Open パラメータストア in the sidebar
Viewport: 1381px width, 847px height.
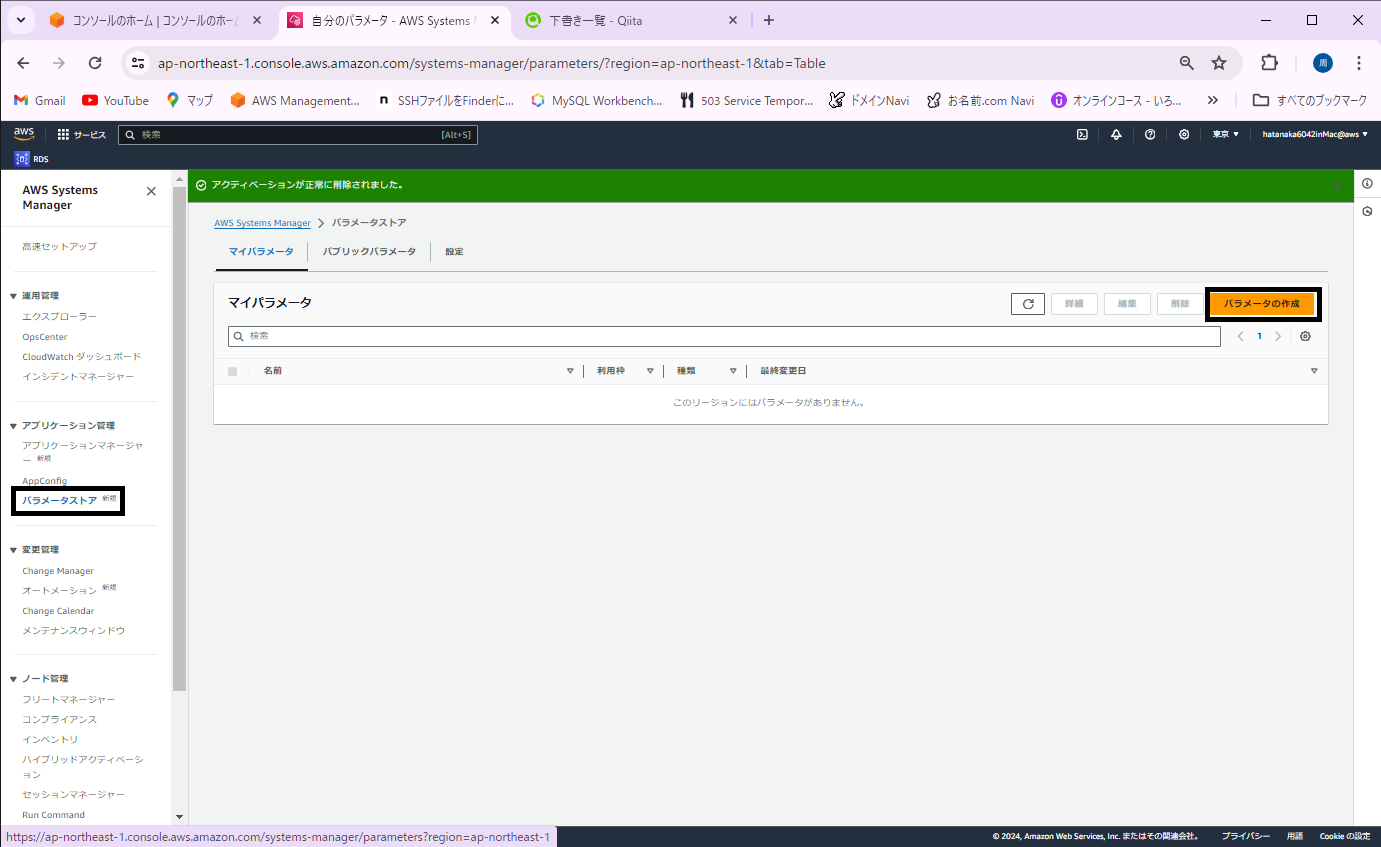click(x=60, y=500)
